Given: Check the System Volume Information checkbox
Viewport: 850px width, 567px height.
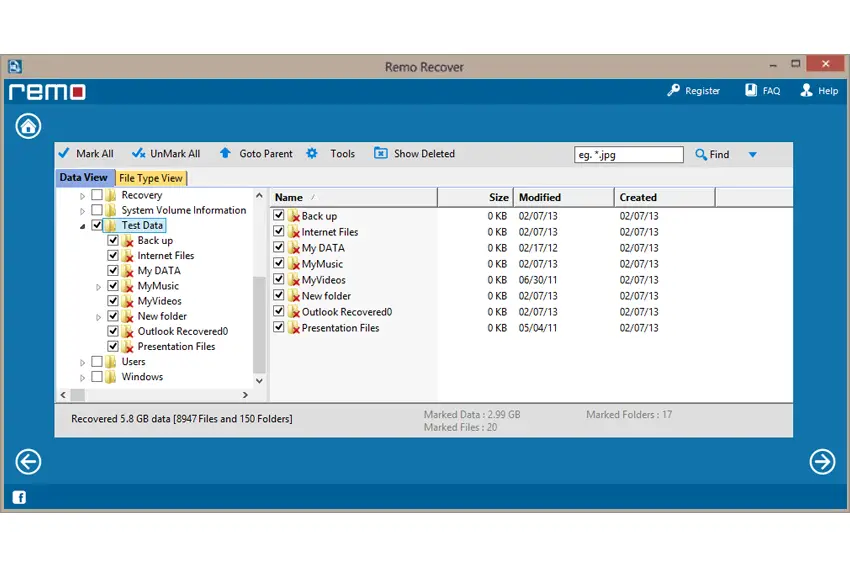Looking at the screenshot, I should 97,209.
